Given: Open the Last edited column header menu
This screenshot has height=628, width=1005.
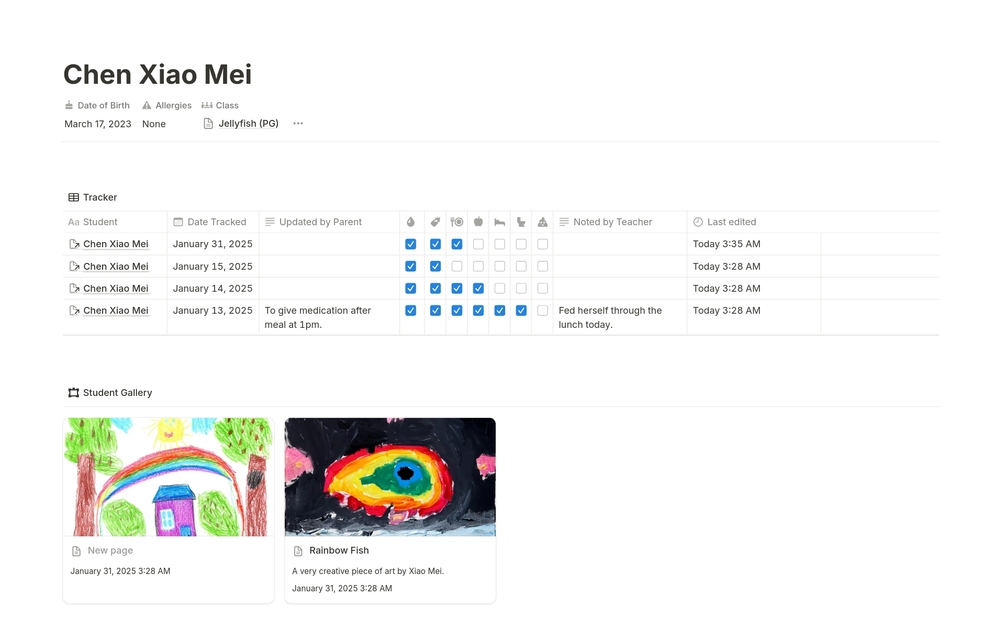Looking at the screenshot, I should pyautogui.click(x=731, y=222).
